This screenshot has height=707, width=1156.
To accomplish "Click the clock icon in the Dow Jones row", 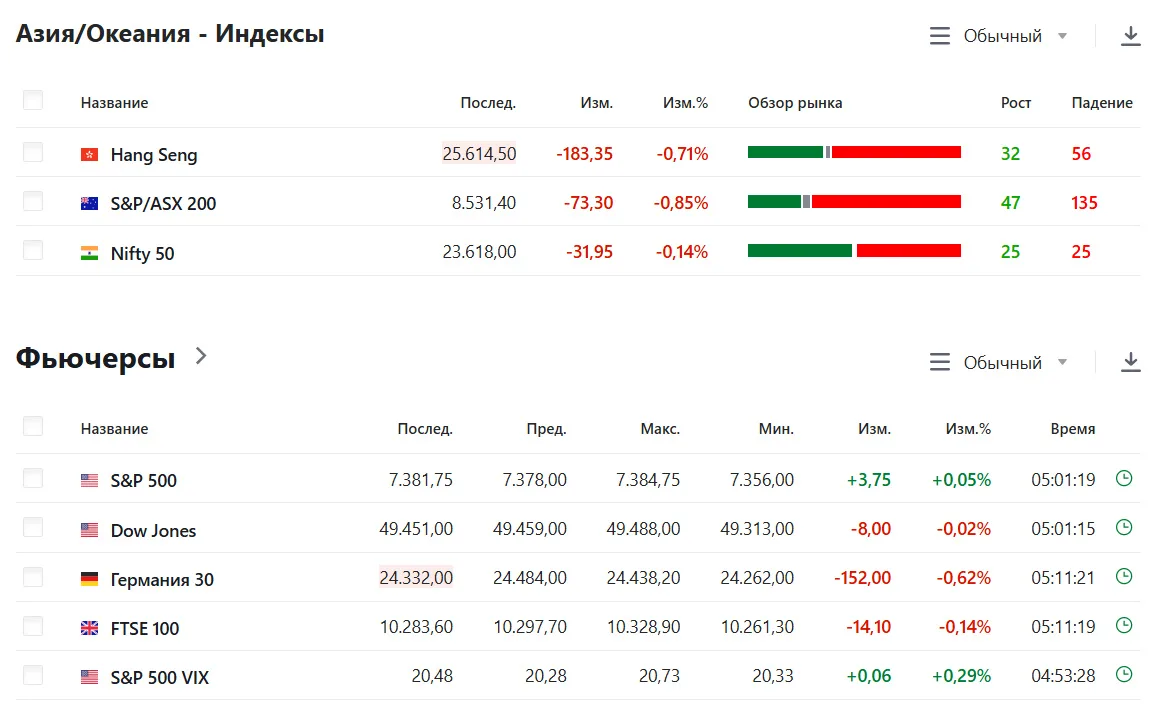I will click(x=1124, y=528).
